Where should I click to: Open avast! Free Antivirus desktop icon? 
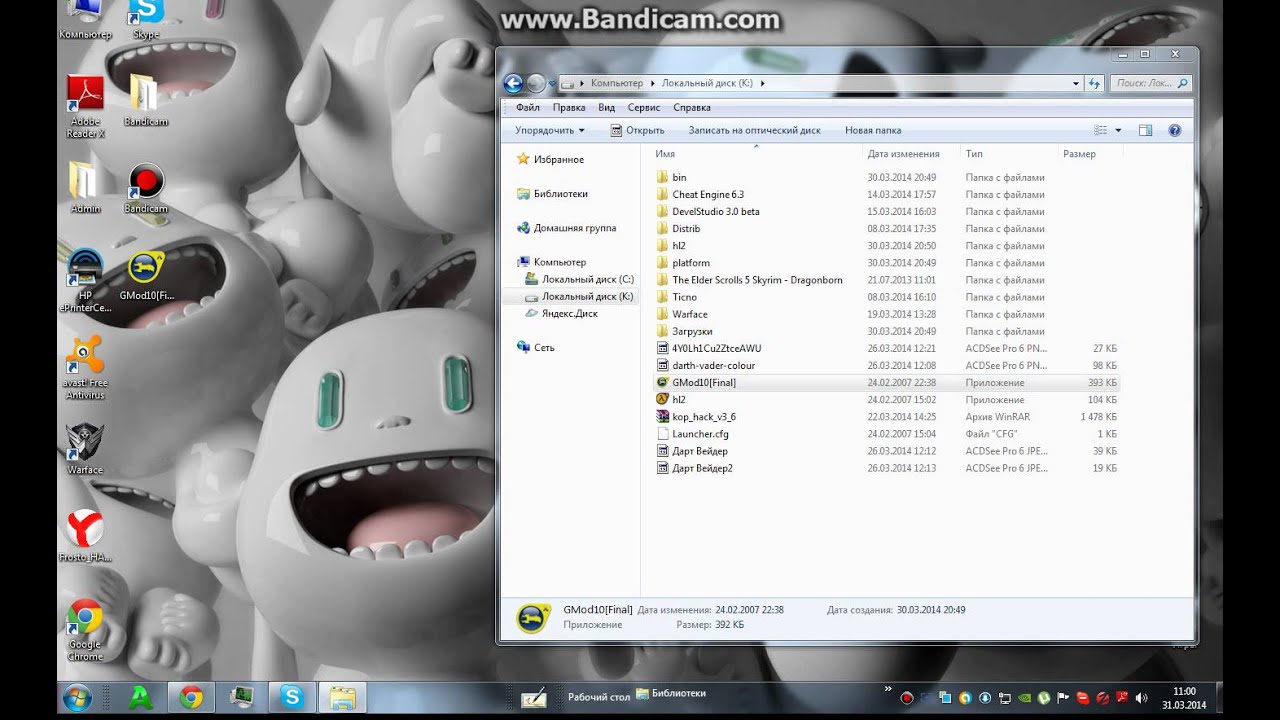[86, 367]
